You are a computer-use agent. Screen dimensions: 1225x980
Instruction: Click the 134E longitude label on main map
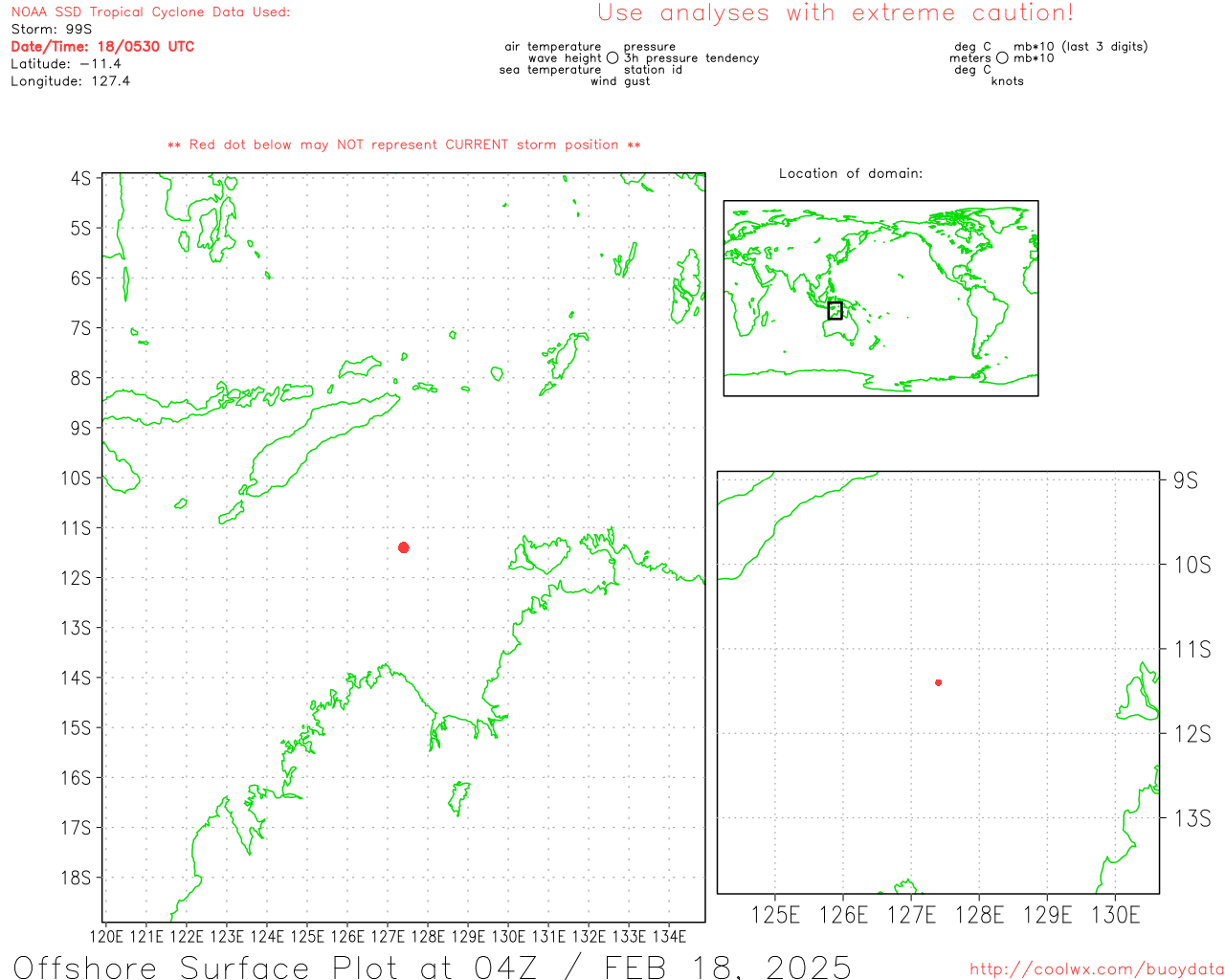coord(669,937)
